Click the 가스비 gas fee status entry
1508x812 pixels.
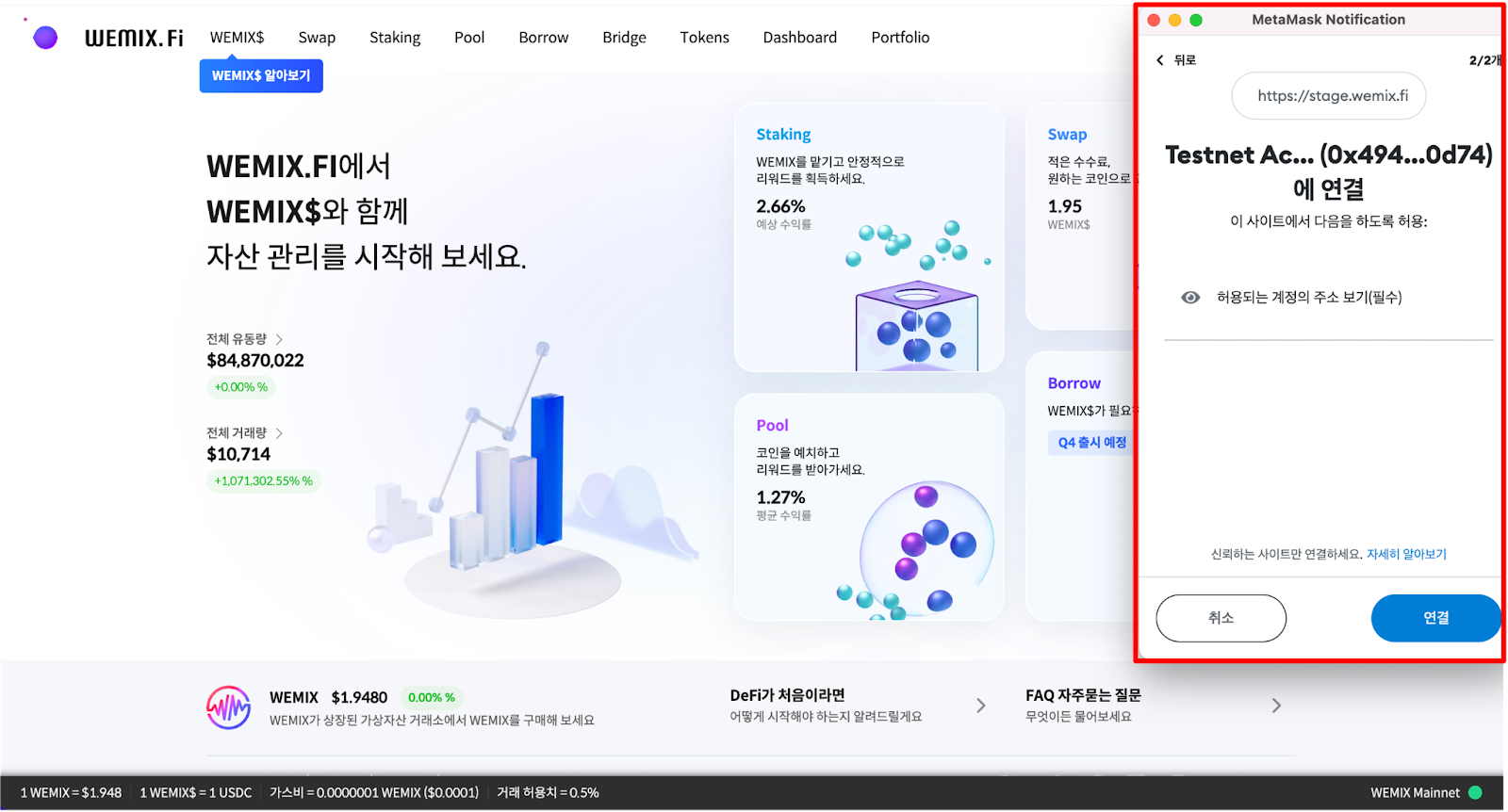[x=374, y=793]
